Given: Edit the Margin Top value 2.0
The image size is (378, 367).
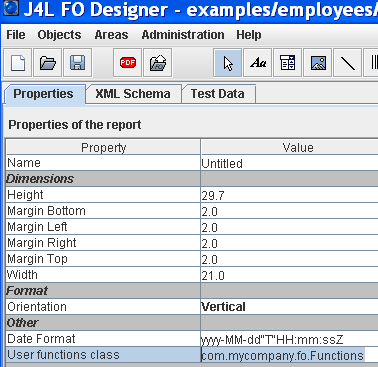Looking at the screenshot, I should (x=289, y=259).
